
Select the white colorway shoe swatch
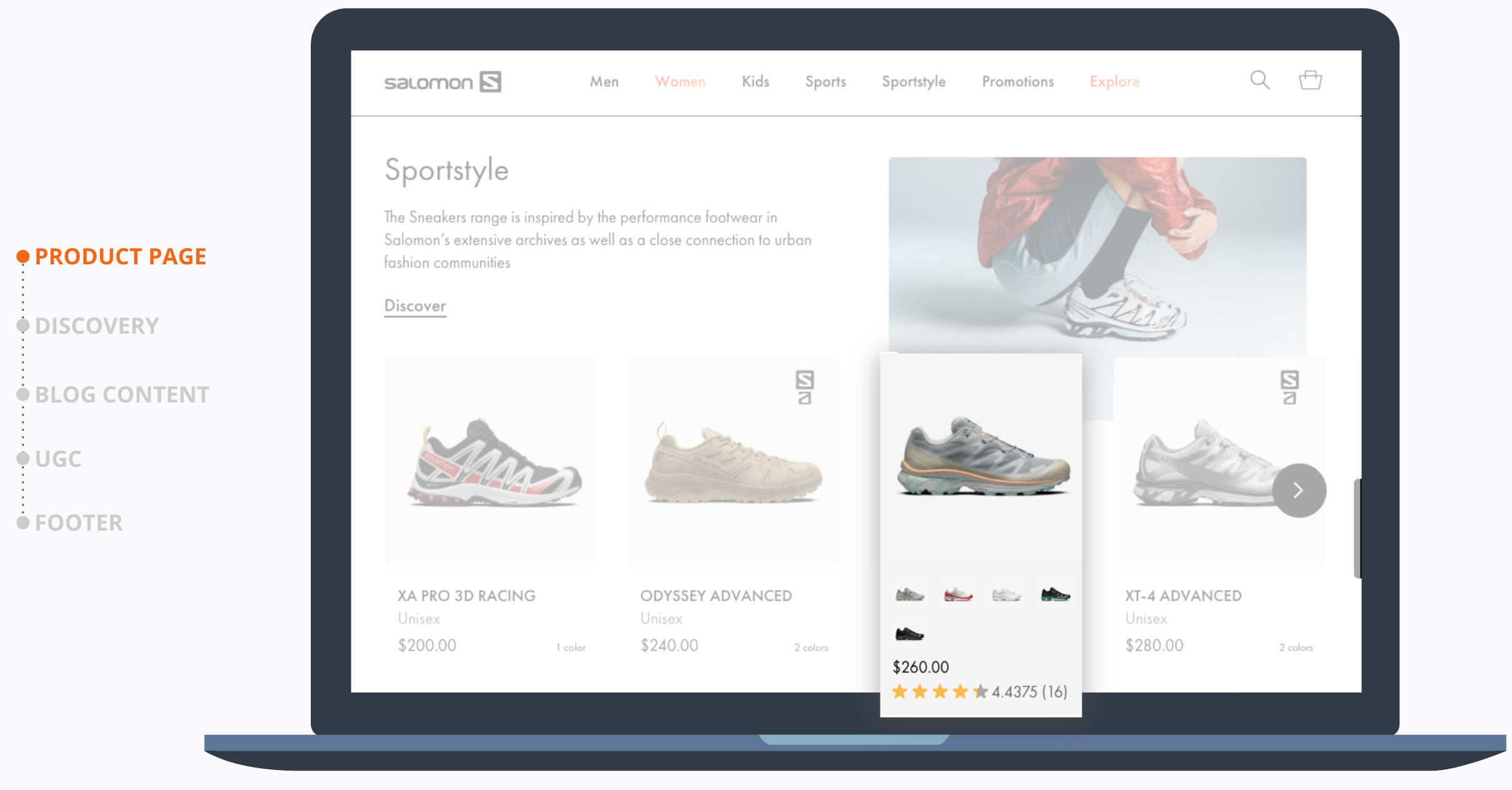coord(1006,594)
